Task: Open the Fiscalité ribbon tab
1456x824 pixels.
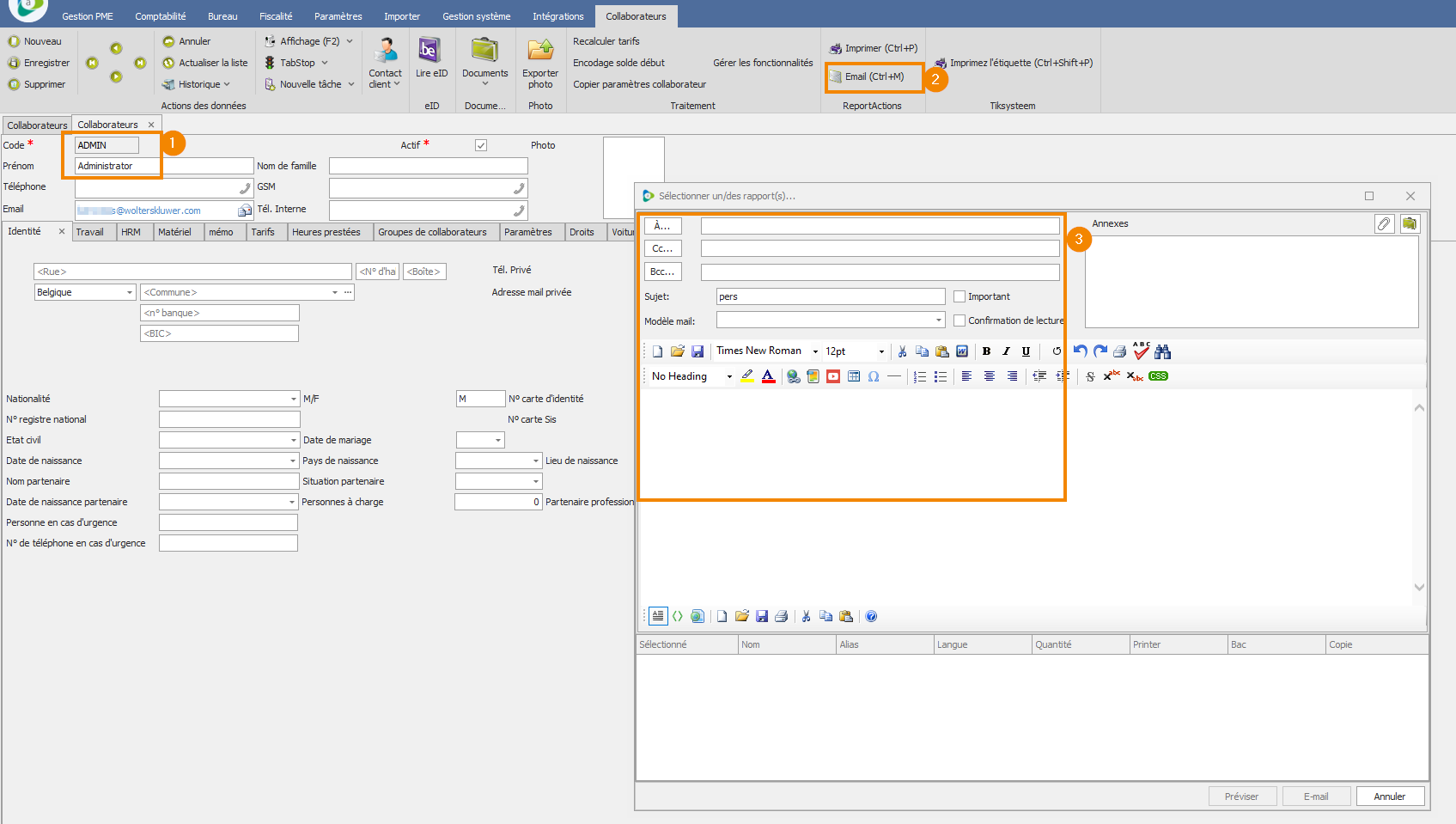Action: tap(276, 16)
